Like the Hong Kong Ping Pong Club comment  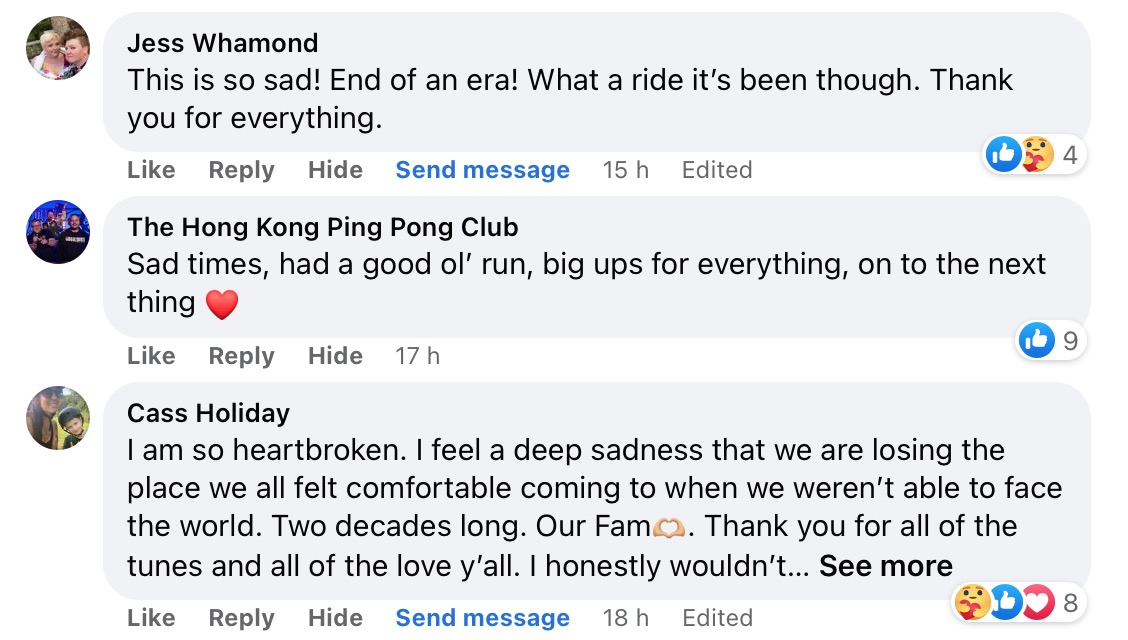[x=151, y=356]
